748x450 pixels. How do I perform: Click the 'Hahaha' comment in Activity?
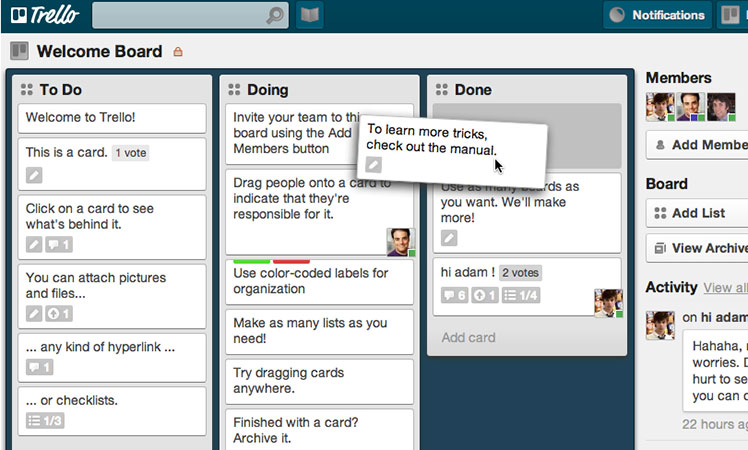coord(716,371)
